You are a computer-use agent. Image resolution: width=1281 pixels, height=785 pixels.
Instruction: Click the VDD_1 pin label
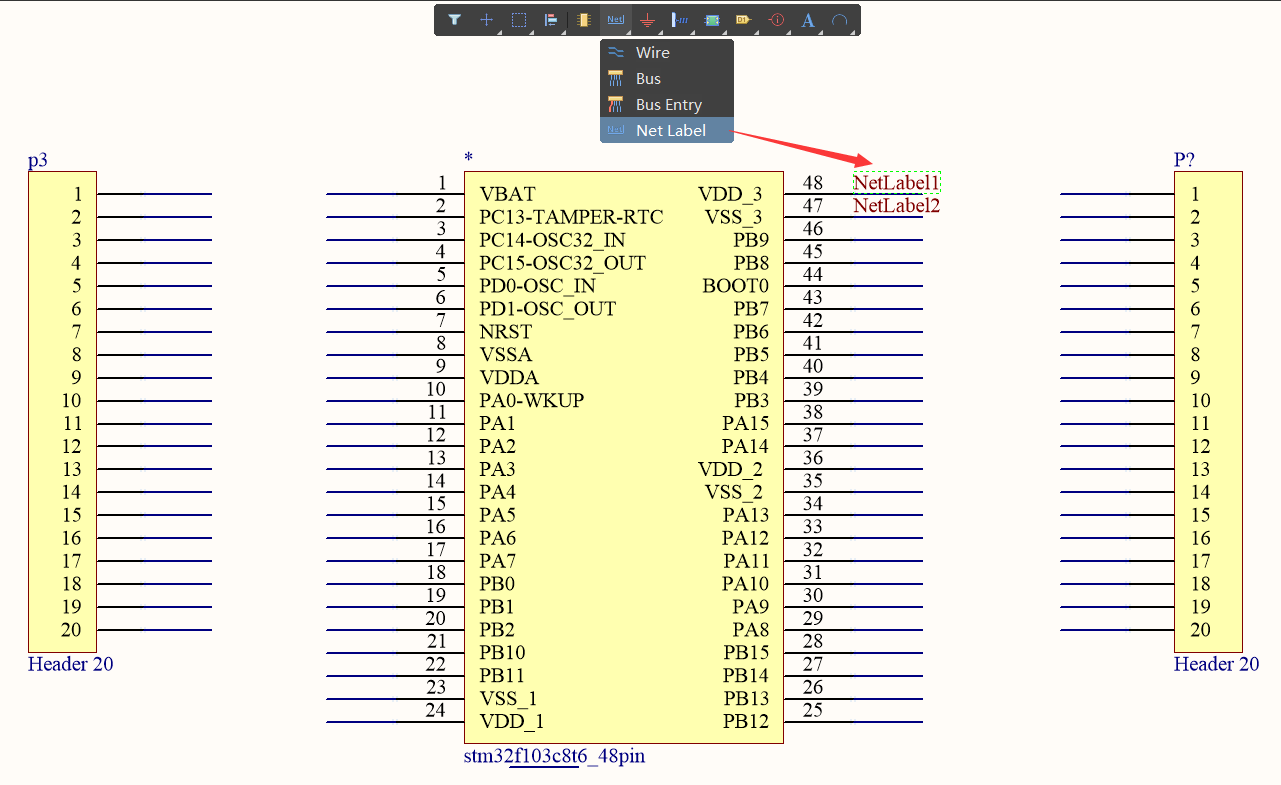pyautogui.click(x=512, y=722)
